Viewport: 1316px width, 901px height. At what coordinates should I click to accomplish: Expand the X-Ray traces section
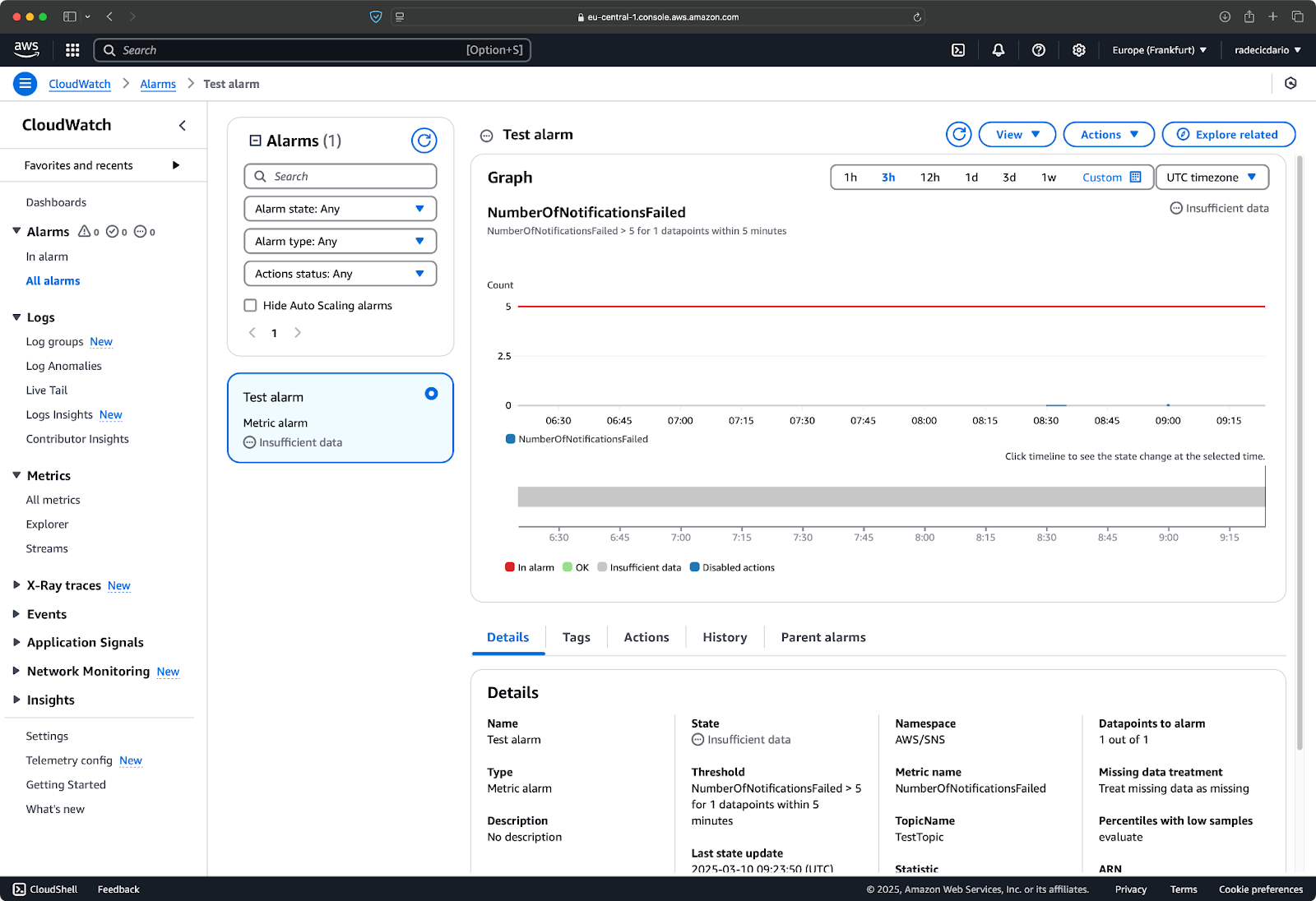16,585
